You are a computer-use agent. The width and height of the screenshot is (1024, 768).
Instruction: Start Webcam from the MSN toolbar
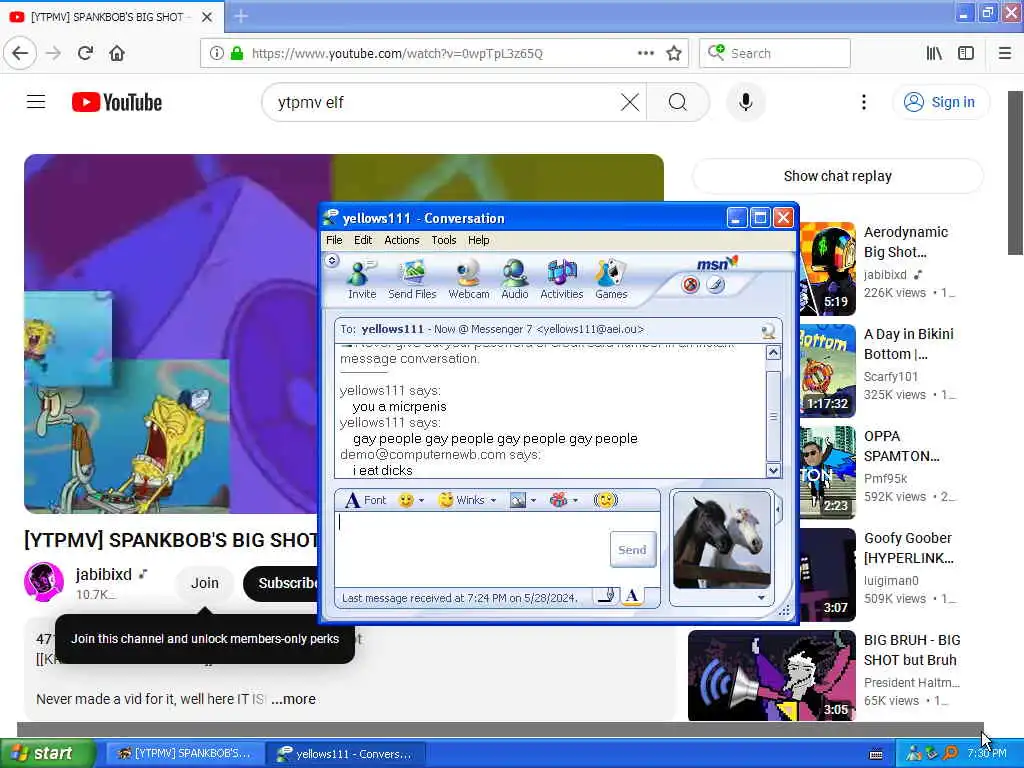point(468,280)
